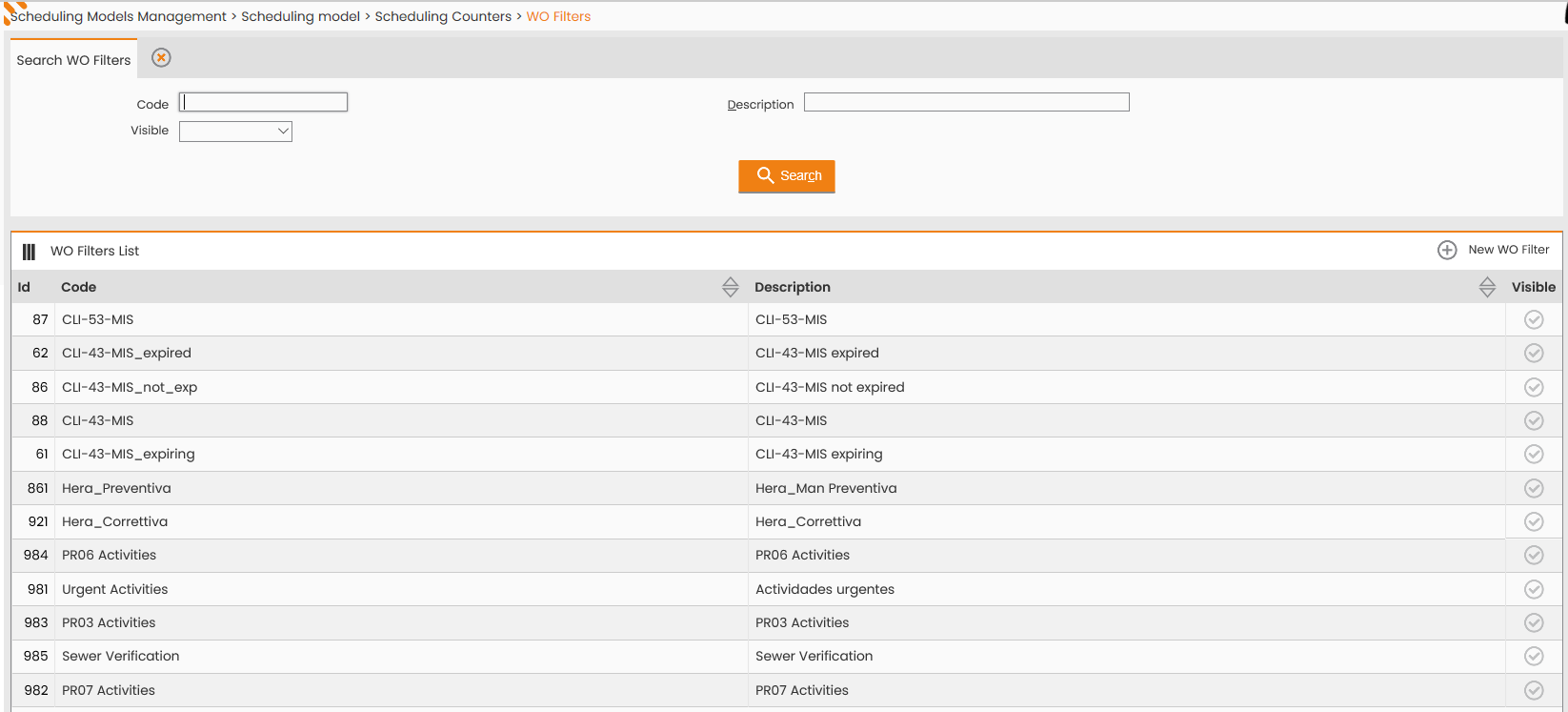Click the Description column header

coord(793,287)
